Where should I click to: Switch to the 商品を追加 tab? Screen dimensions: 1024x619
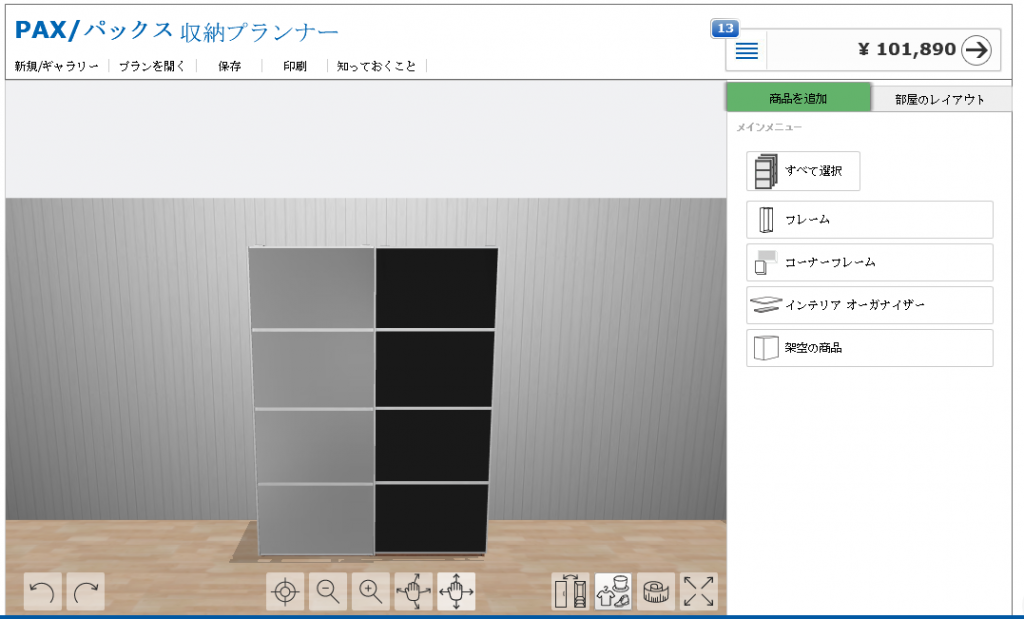pos(798,98)
